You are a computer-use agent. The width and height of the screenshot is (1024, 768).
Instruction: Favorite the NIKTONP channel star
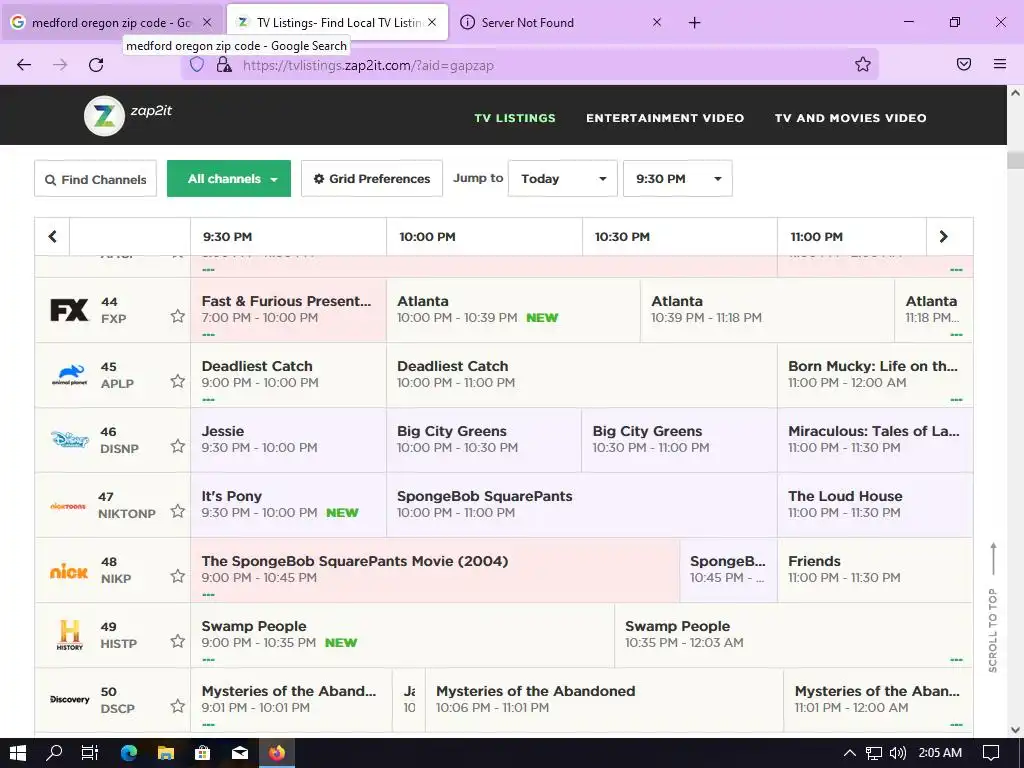coord(178,511)
